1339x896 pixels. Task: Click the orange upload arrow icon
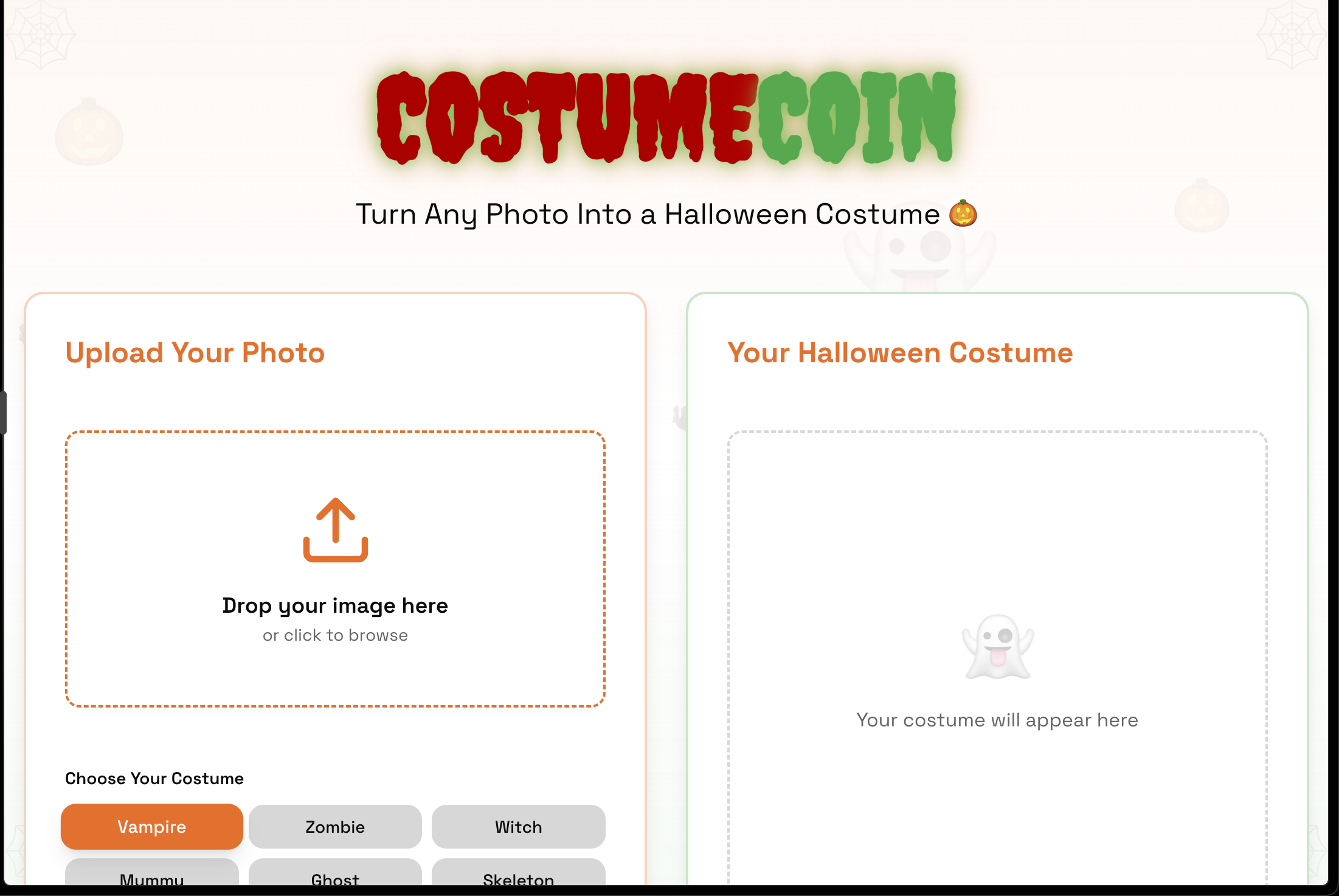pos(336,530)
